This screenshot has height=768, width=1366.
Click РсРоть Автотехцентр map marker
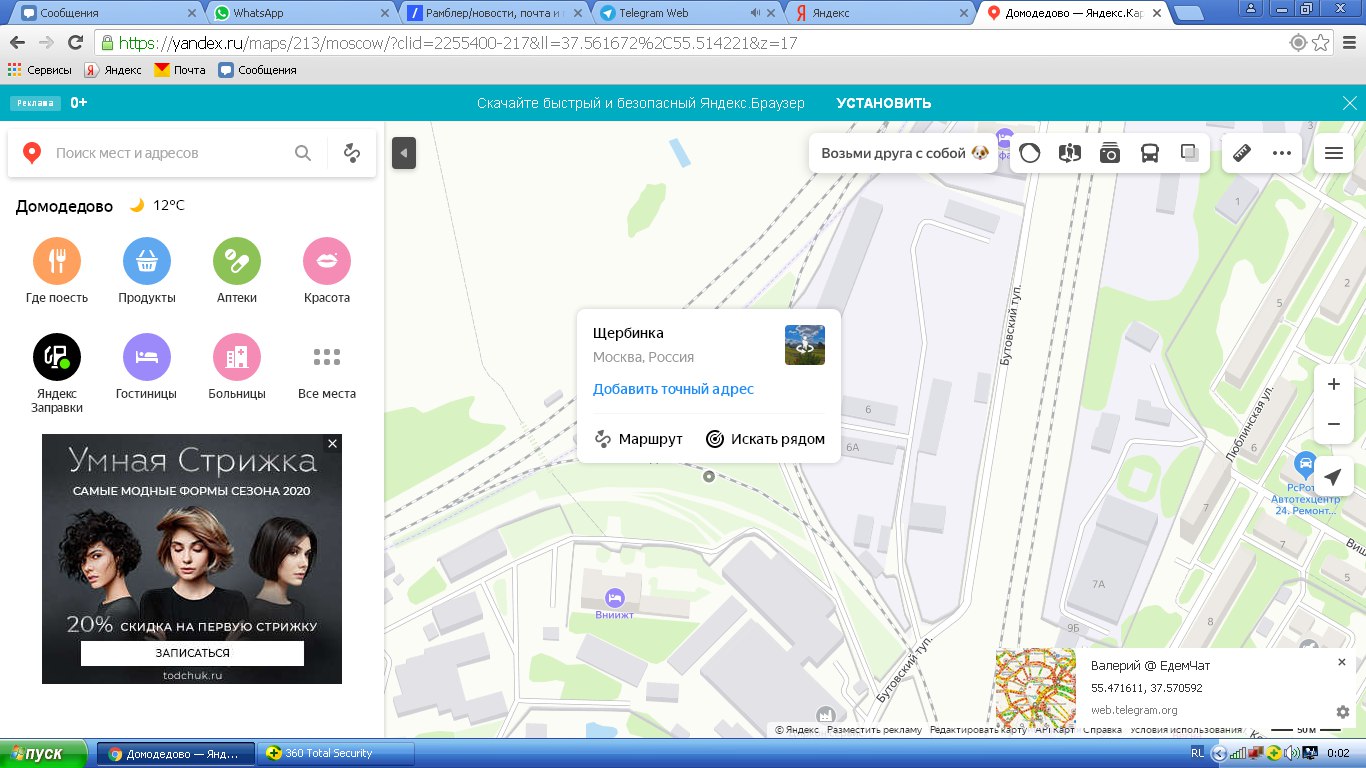pos(1304,463)
